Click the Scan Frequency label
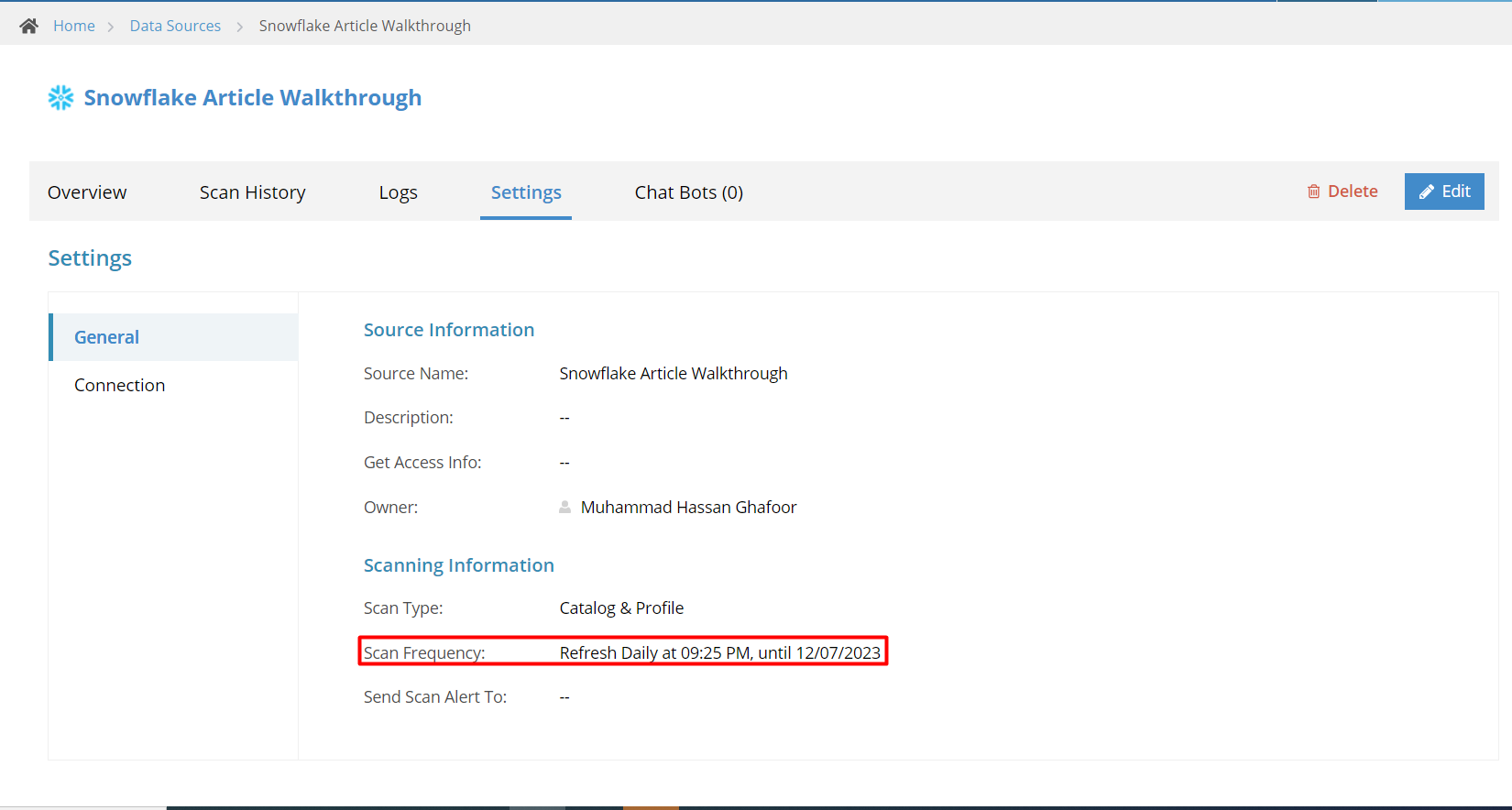Viewport: 1512px width, 810px height. 424,652
